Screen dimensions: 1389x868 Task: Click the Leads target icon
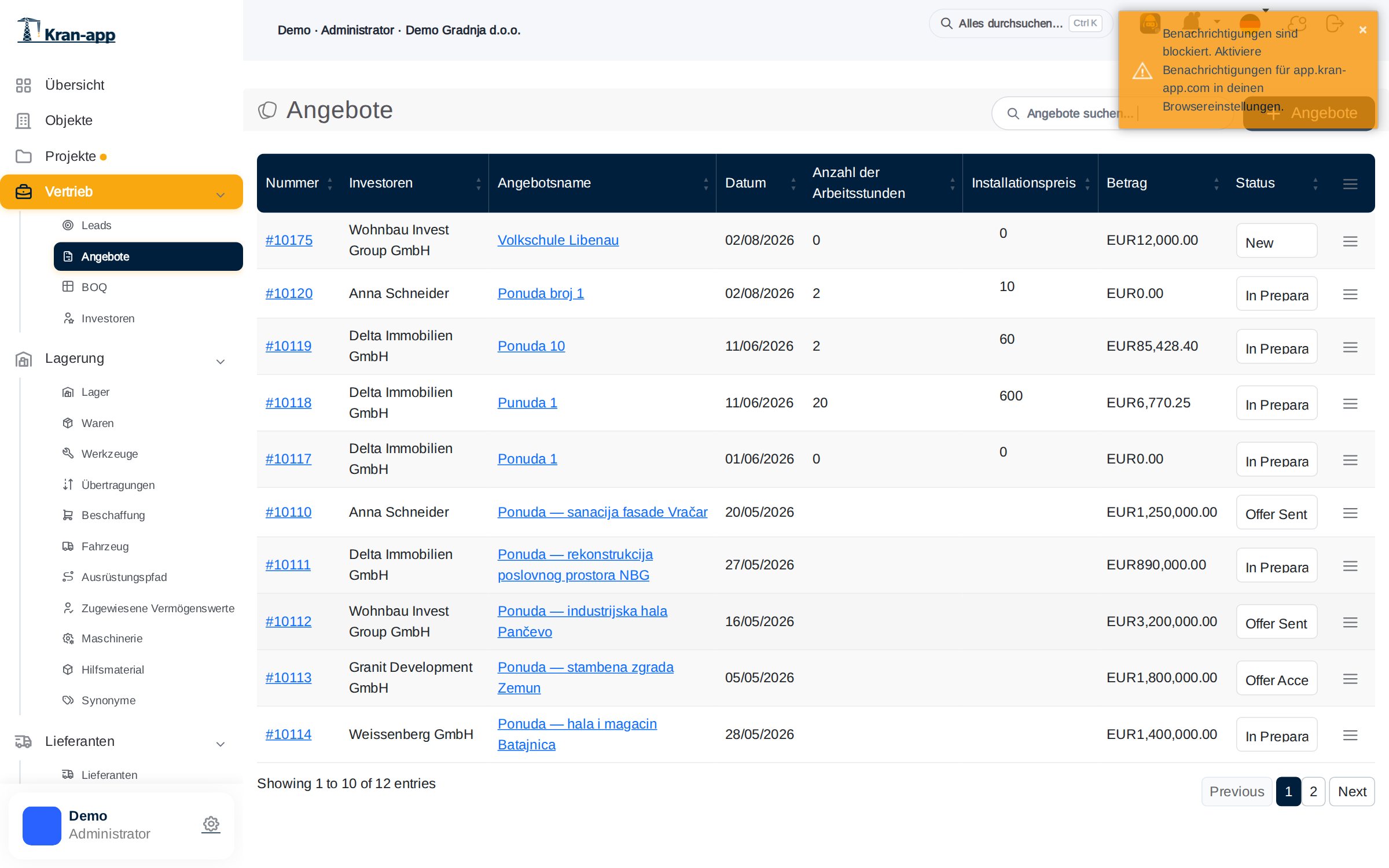coord(68,225)
